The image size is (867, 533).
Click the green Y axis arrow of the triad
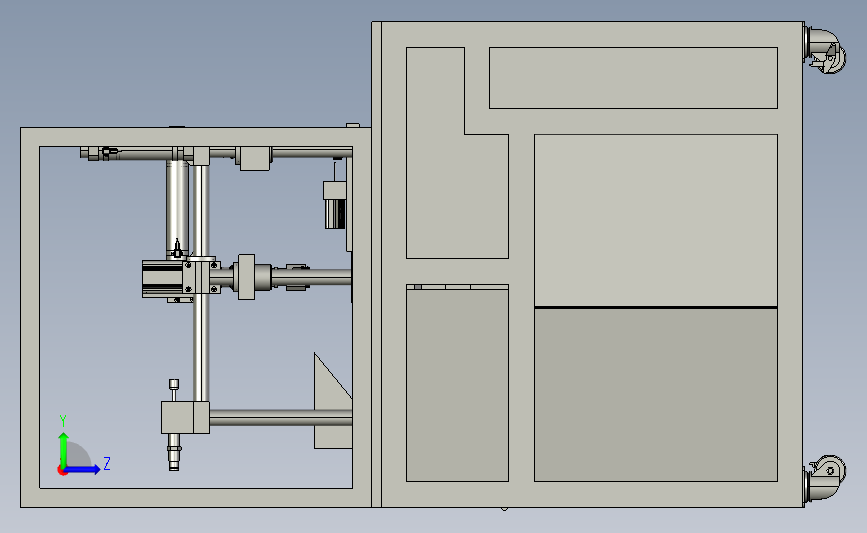pyautogui.click(x=64, y=449)
